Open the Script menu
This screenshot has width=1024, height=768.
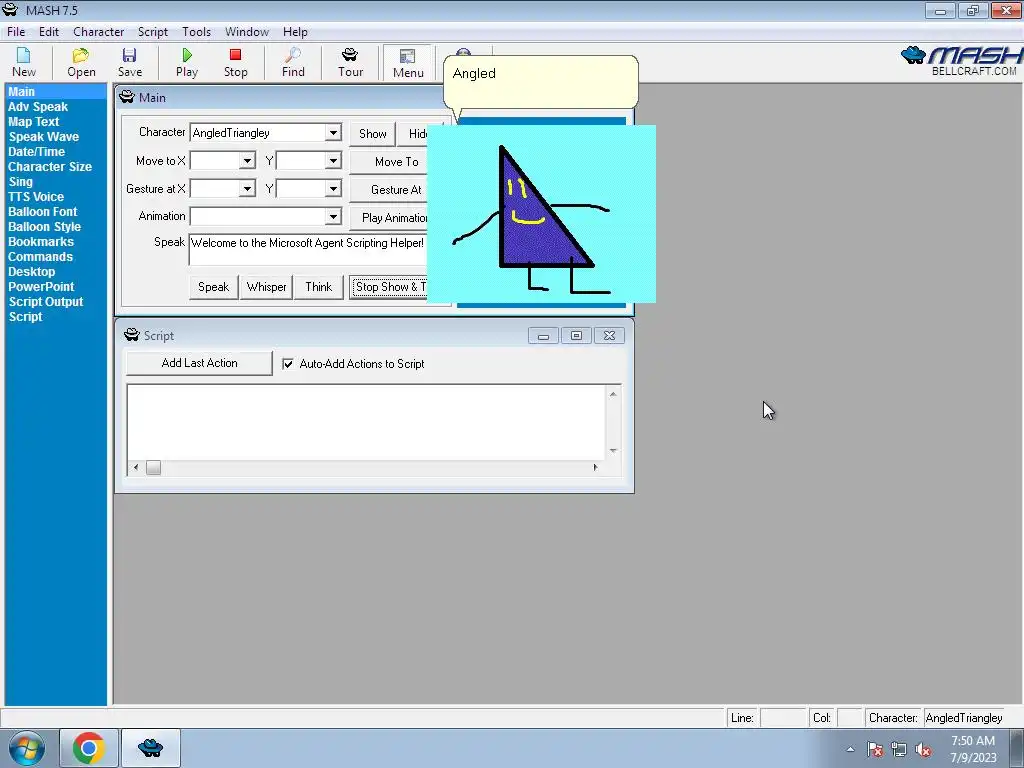tap(153, 31)
